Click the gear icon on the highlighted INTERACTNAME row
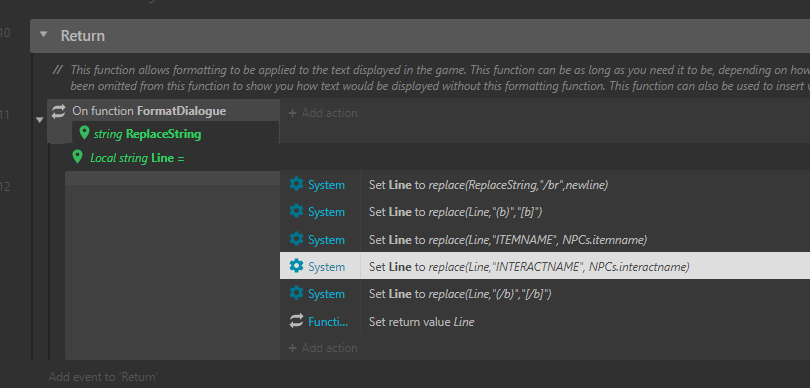The width and height of the screenshot is (810, 388). 296,266
